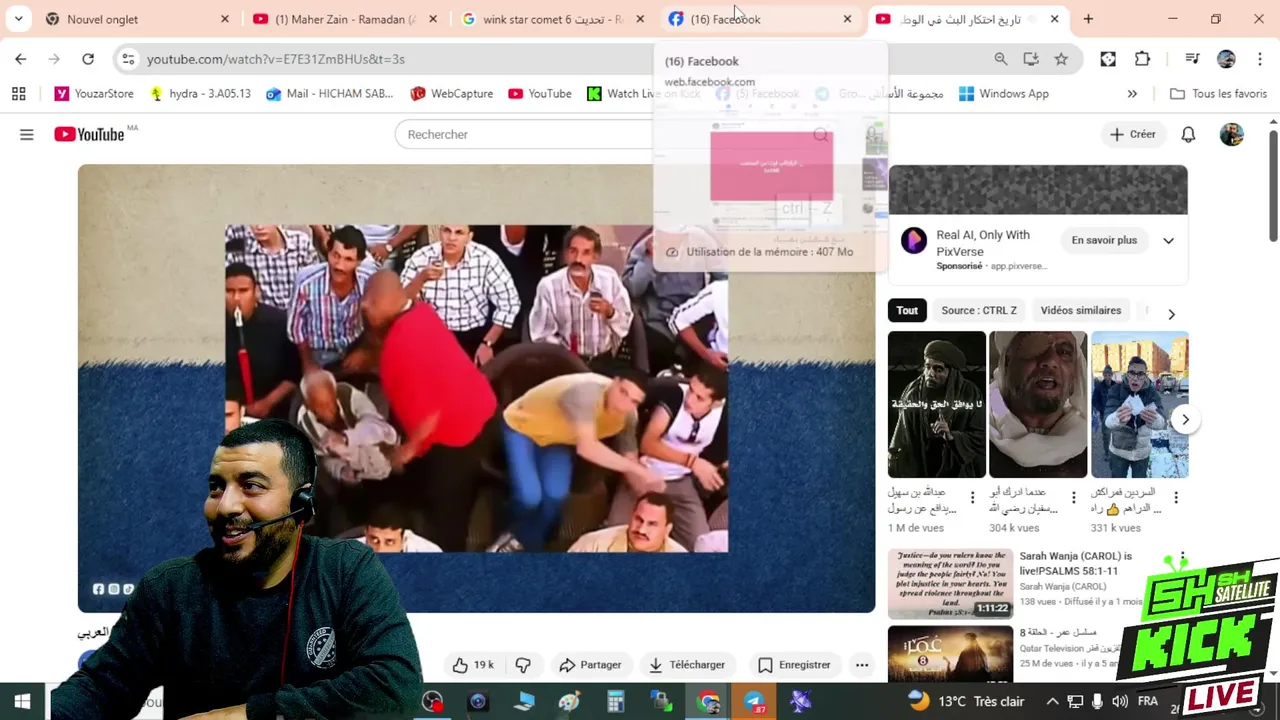Click the Enregistrer button
The image size is (1280, 720).
pyautogui.click(x=794, y=665)
